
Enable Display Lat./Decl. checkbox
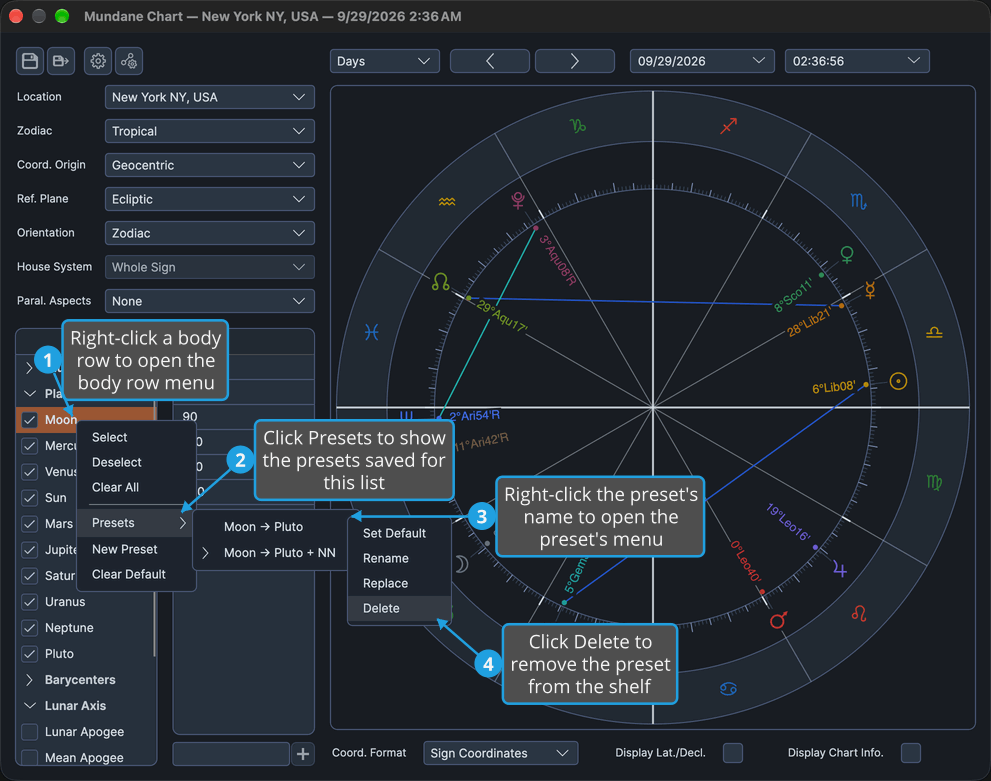point(733,753)
